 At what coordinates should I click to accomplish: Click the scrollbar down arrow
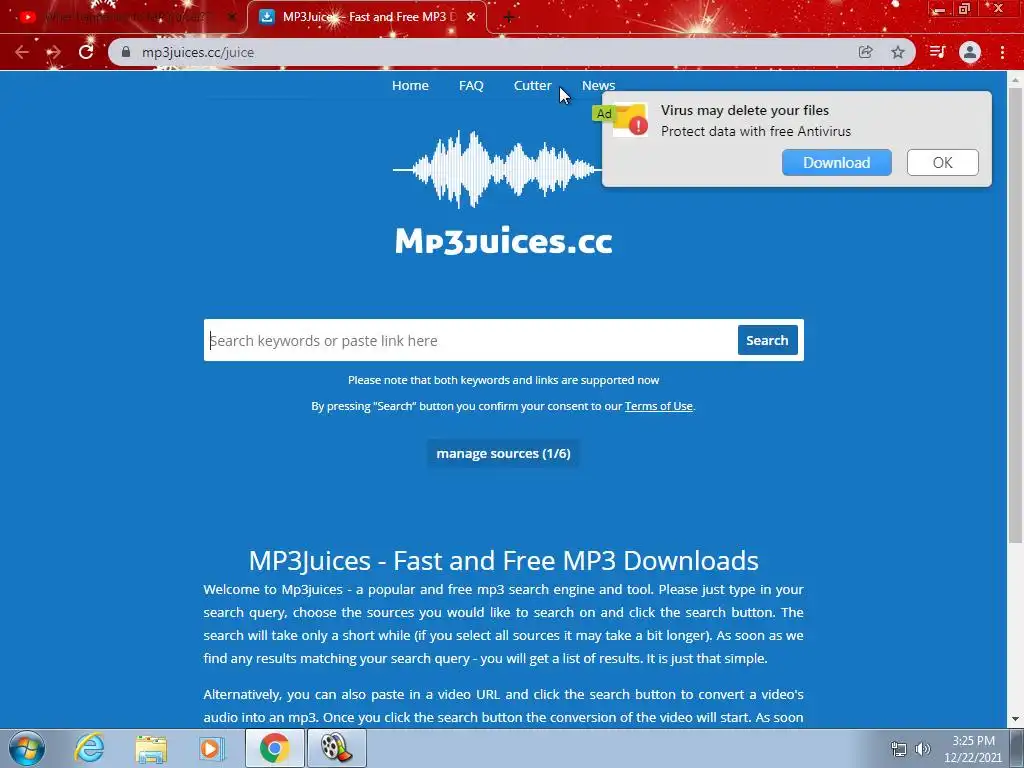[1015, 719]
